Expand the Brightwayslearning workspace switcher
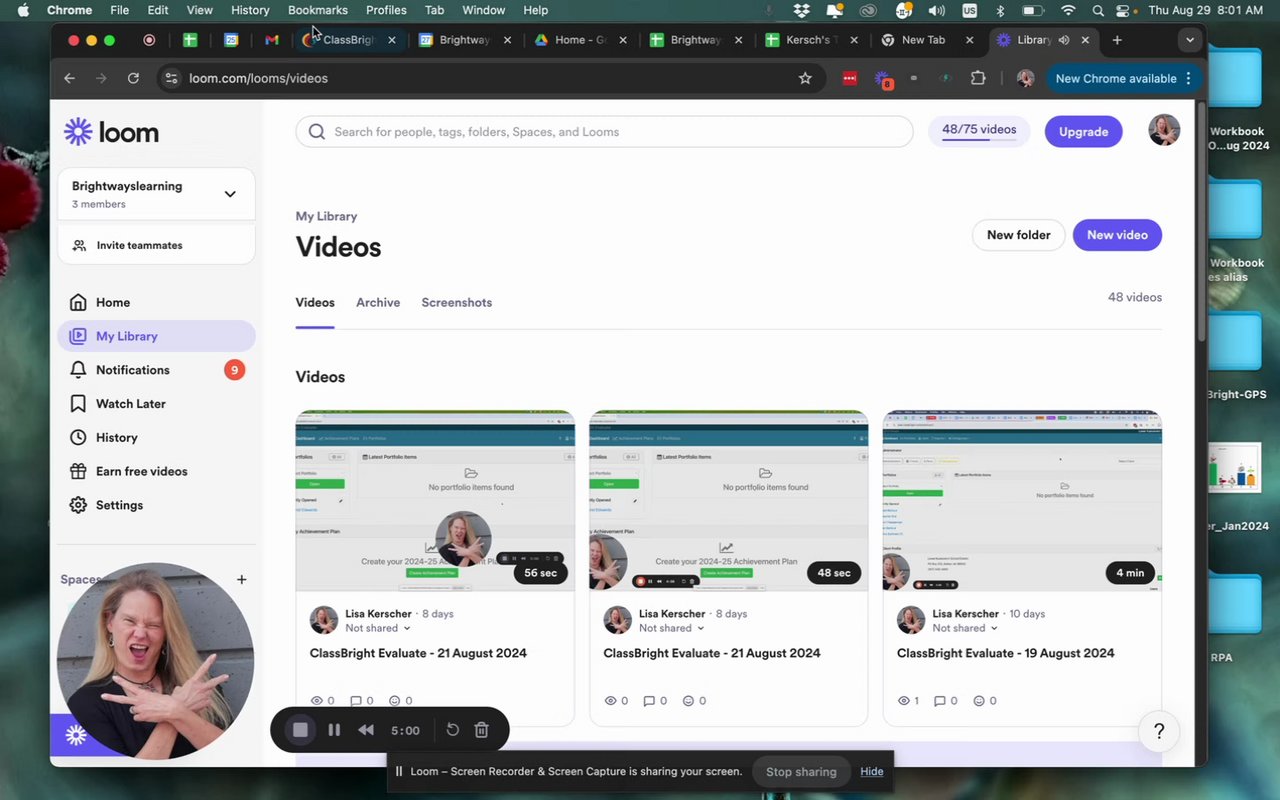This screenshot has height=800, width=1280. (156, 194)
